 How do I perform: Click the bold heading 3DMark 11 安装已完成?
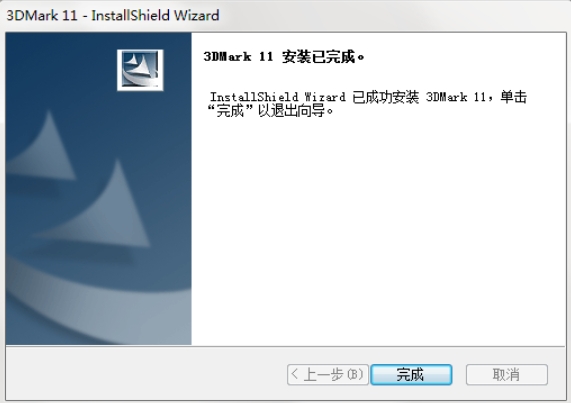click(284, 57)
